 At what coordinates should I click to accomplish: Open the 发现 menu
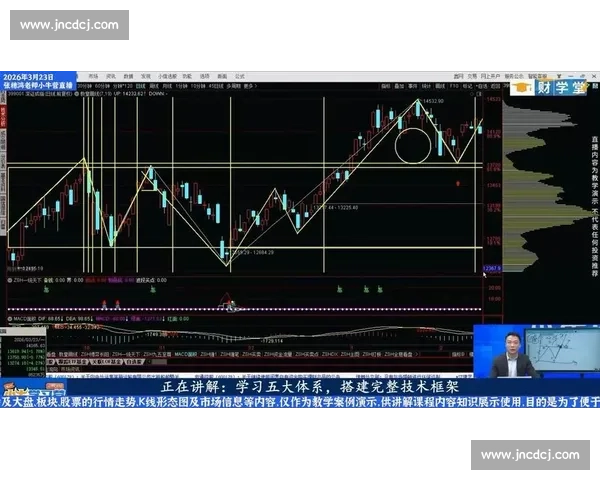(146, 77)
